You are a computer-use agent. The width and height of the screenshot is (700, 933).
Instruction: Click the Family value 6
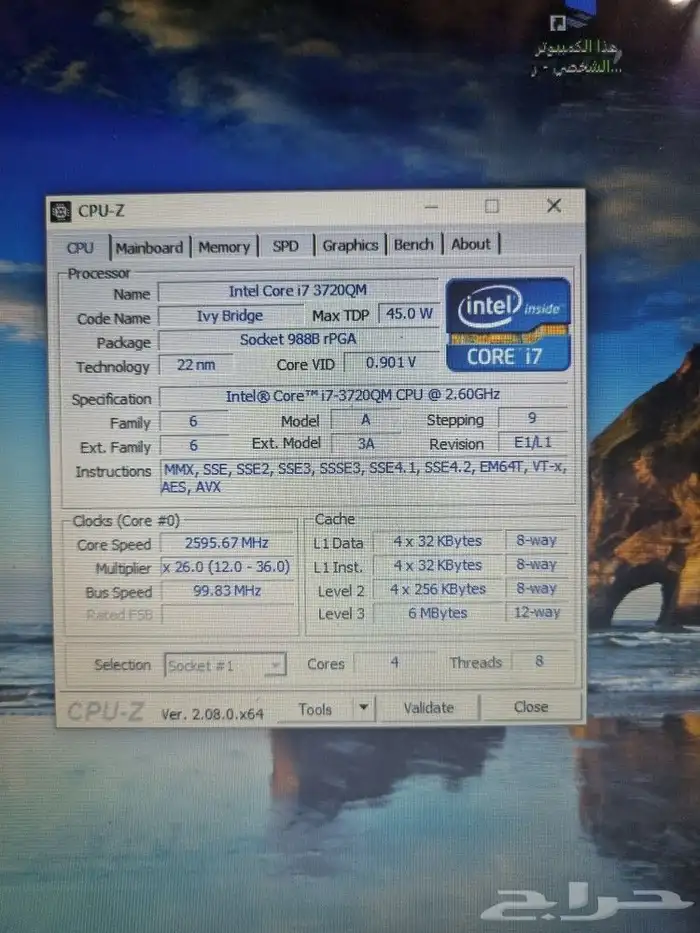(x=193, y=422)
